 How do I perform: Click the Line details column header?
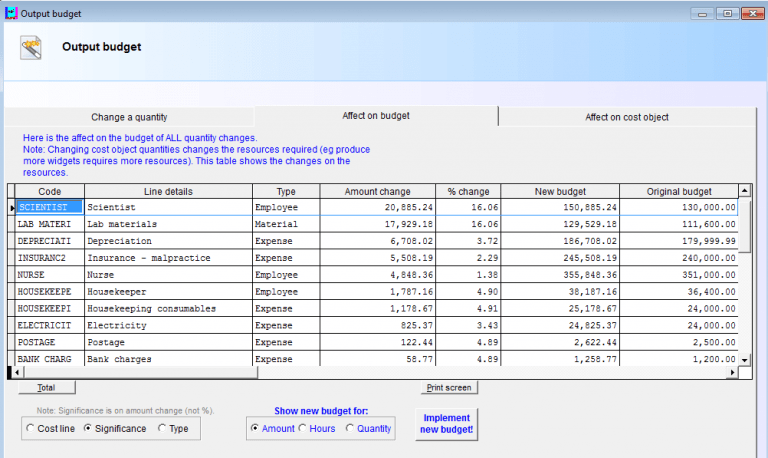click(x=168, y=192)
